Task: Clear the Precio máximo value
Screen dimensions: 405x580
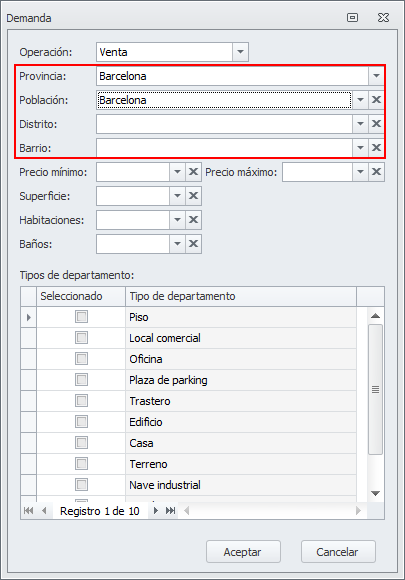Action: [x=376, y=172]
